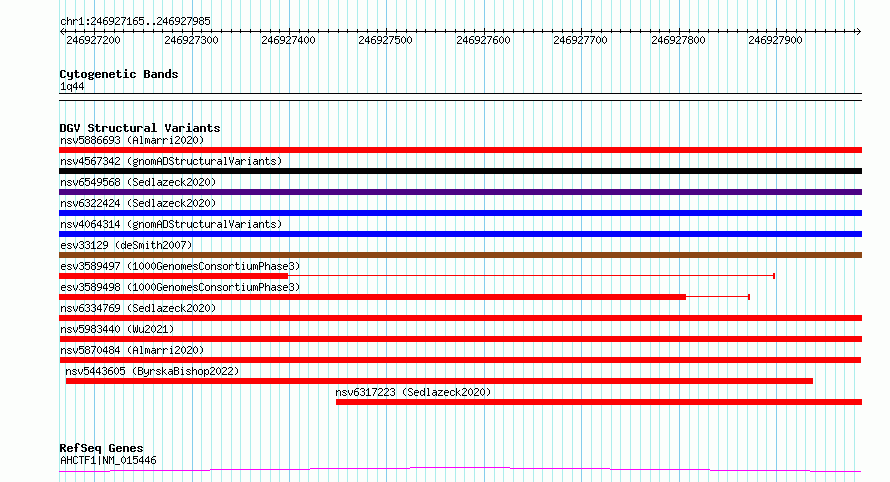Click the black bar for nsv4567342
Image resolution: width=890 pixels, height=482 pixels.
460,171
